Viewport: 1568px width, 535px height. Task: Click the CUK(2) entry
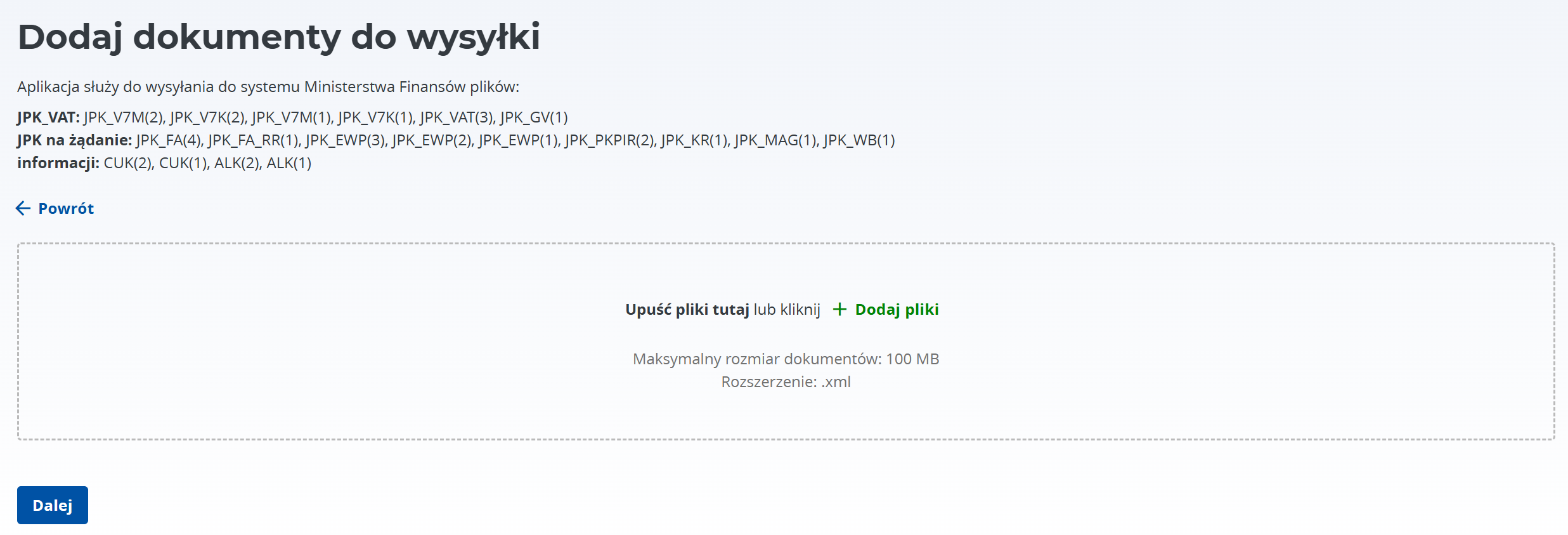pyautogui.click(x=127, y=163)
